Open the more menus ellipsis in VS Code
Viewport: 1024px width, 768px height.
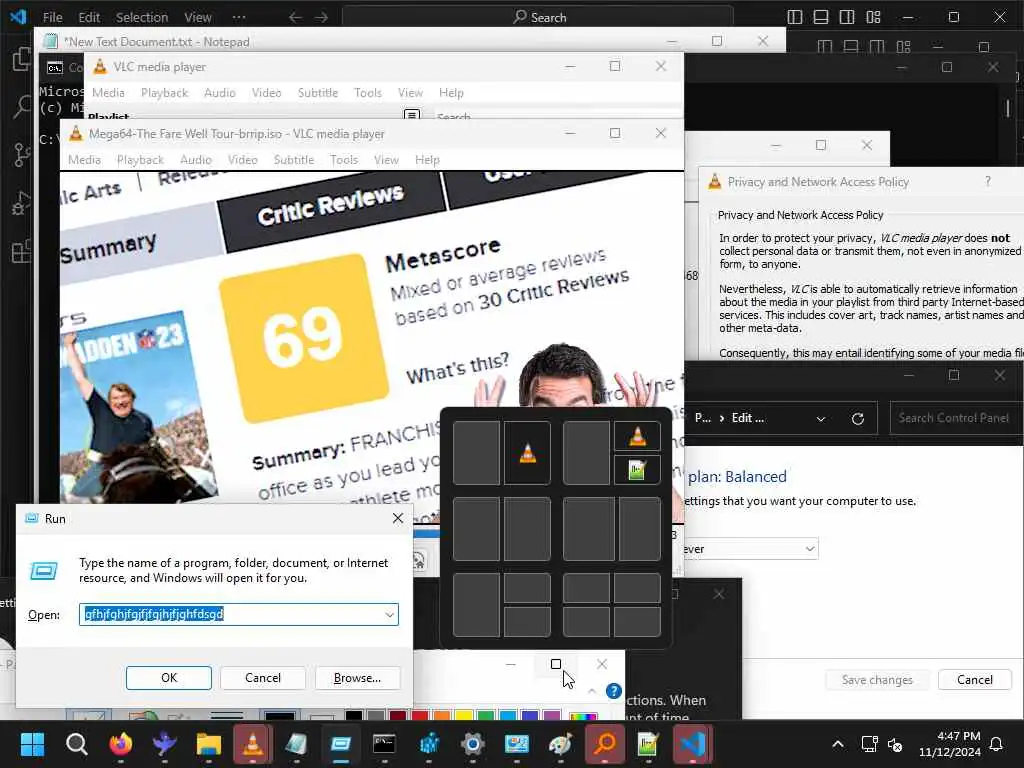click(x=239, y=18)
